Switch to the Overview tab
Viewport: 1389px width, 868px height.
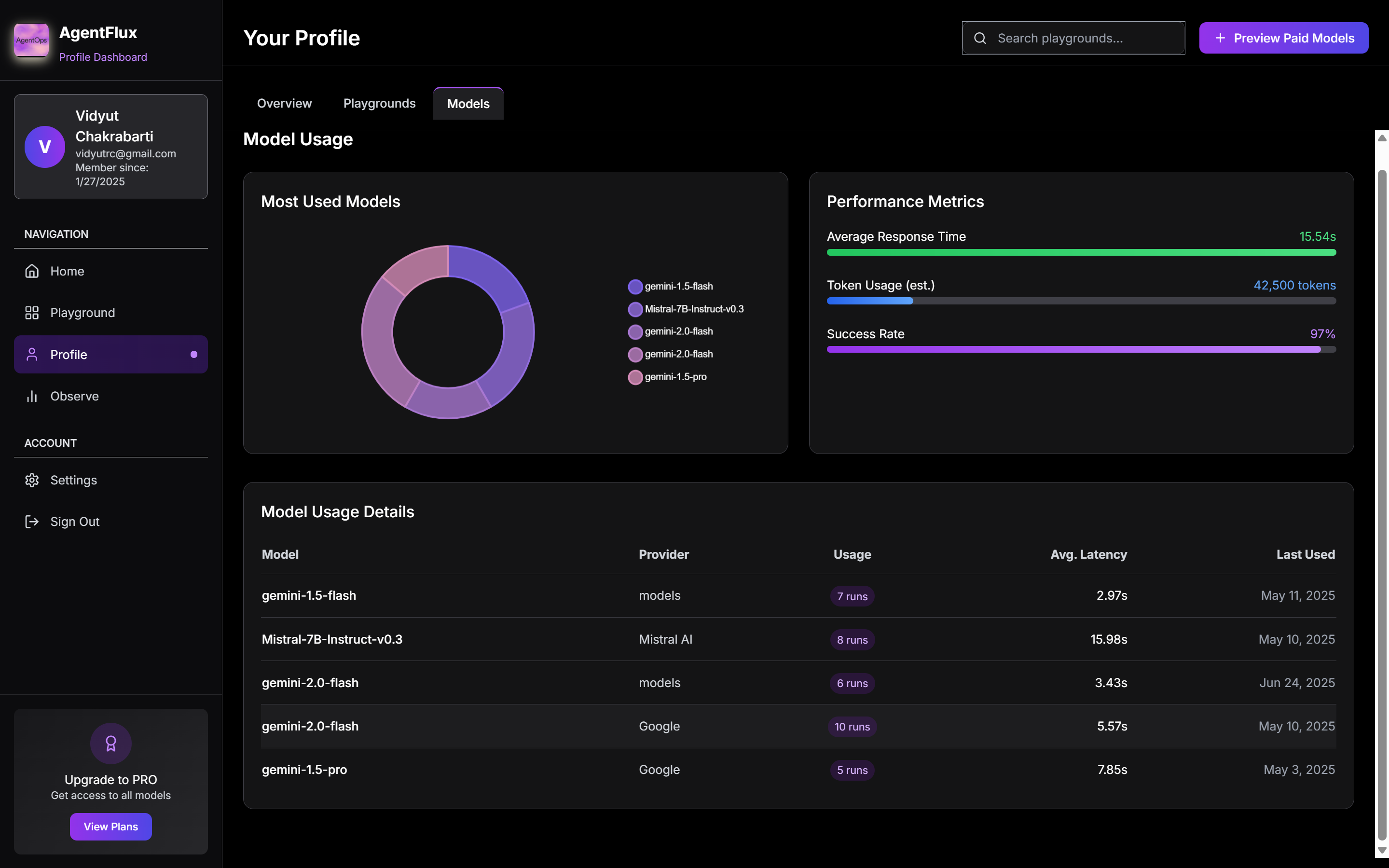(x=284, y=103)
